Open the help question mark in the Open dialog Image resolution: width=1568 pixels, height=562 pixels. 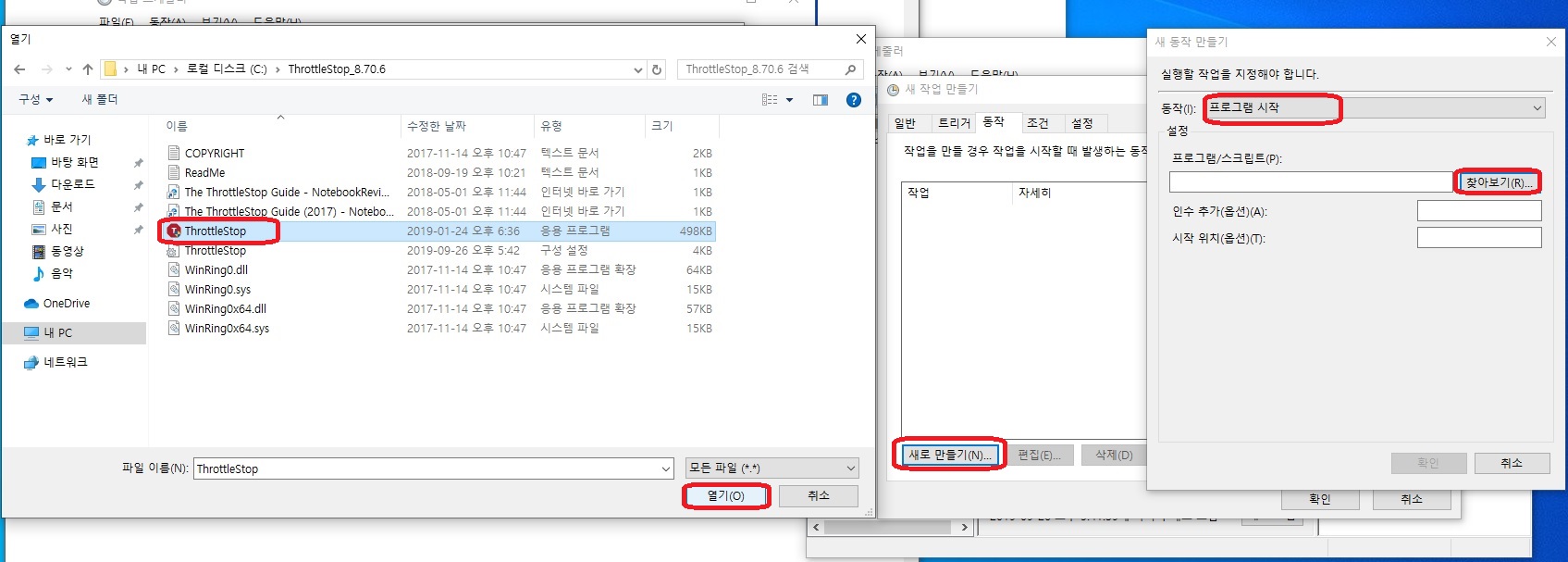854,100
